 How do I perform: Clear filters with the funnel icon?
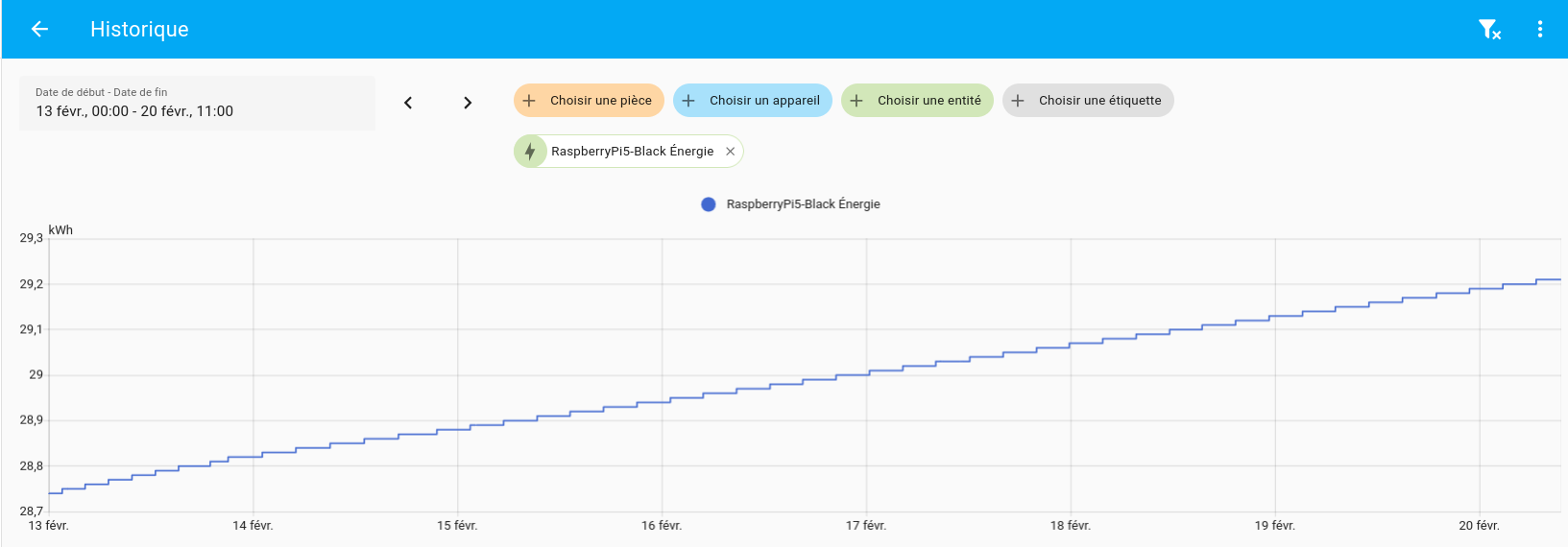pos(1489,30)
